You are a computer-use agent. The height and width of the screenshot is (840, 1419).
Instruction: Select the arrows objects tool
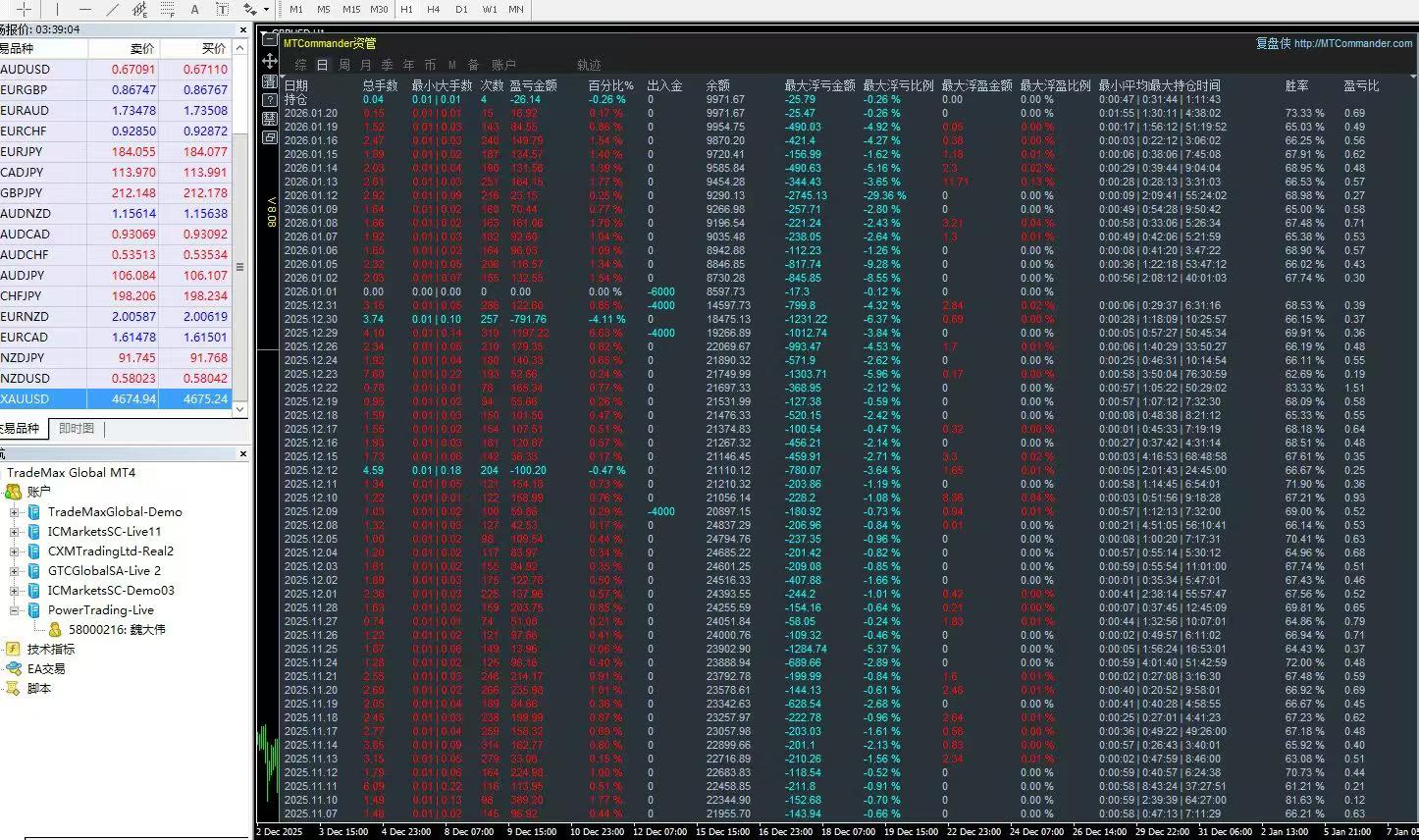pyautogui.click(x=249, y=9)
